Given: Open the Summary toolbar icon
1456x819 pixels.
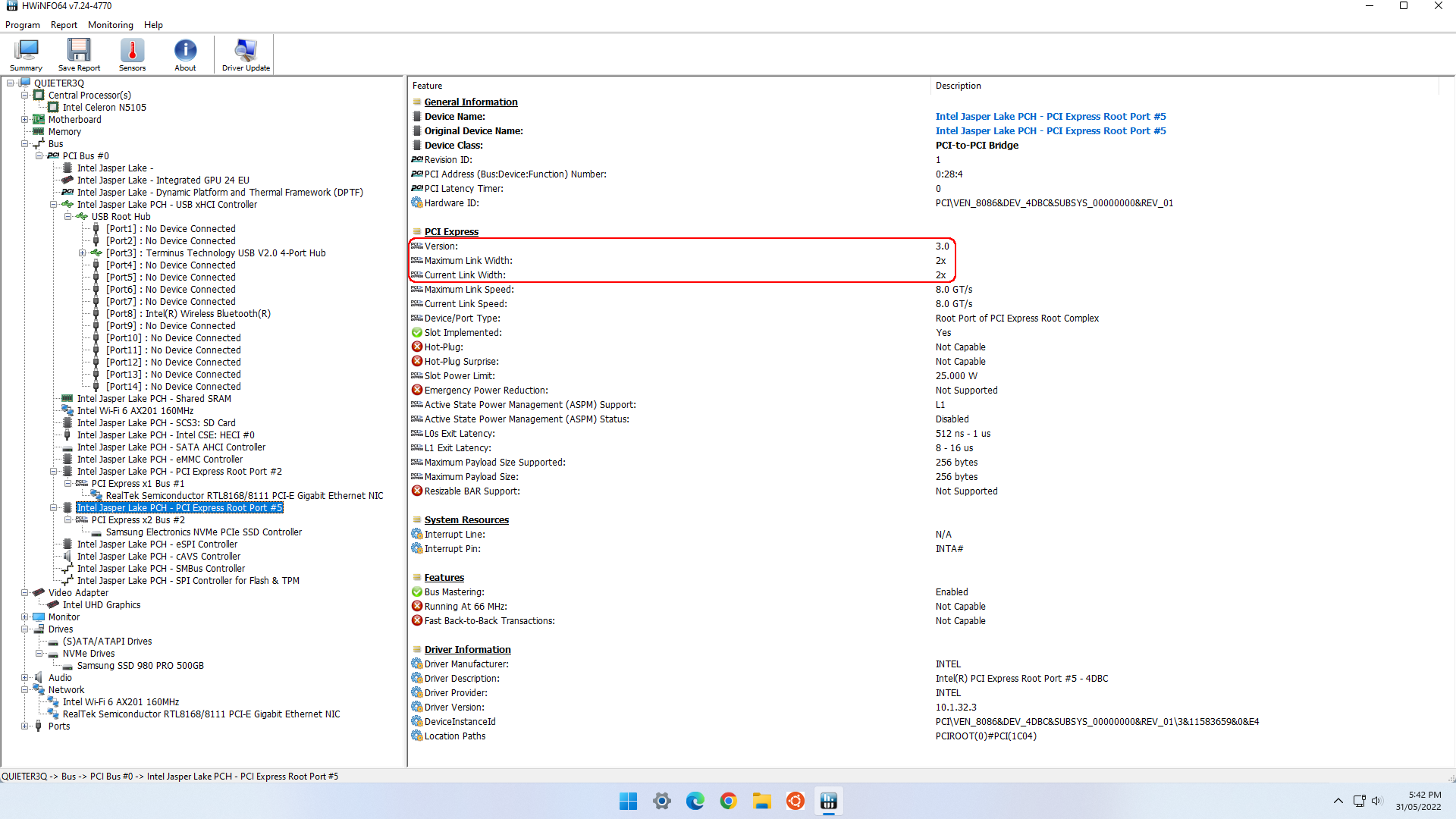Looking at the screenshot, I should 26,55.
